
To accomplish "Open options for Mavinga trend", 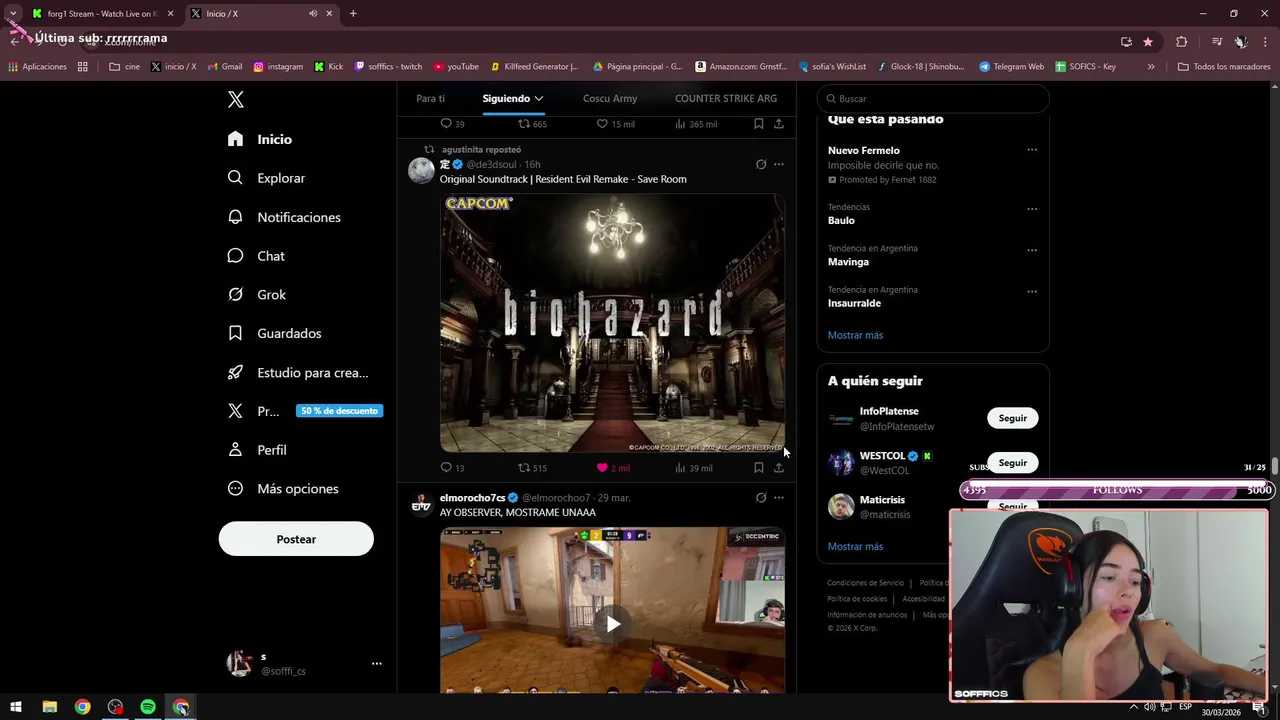I will tap(1031, 250).
